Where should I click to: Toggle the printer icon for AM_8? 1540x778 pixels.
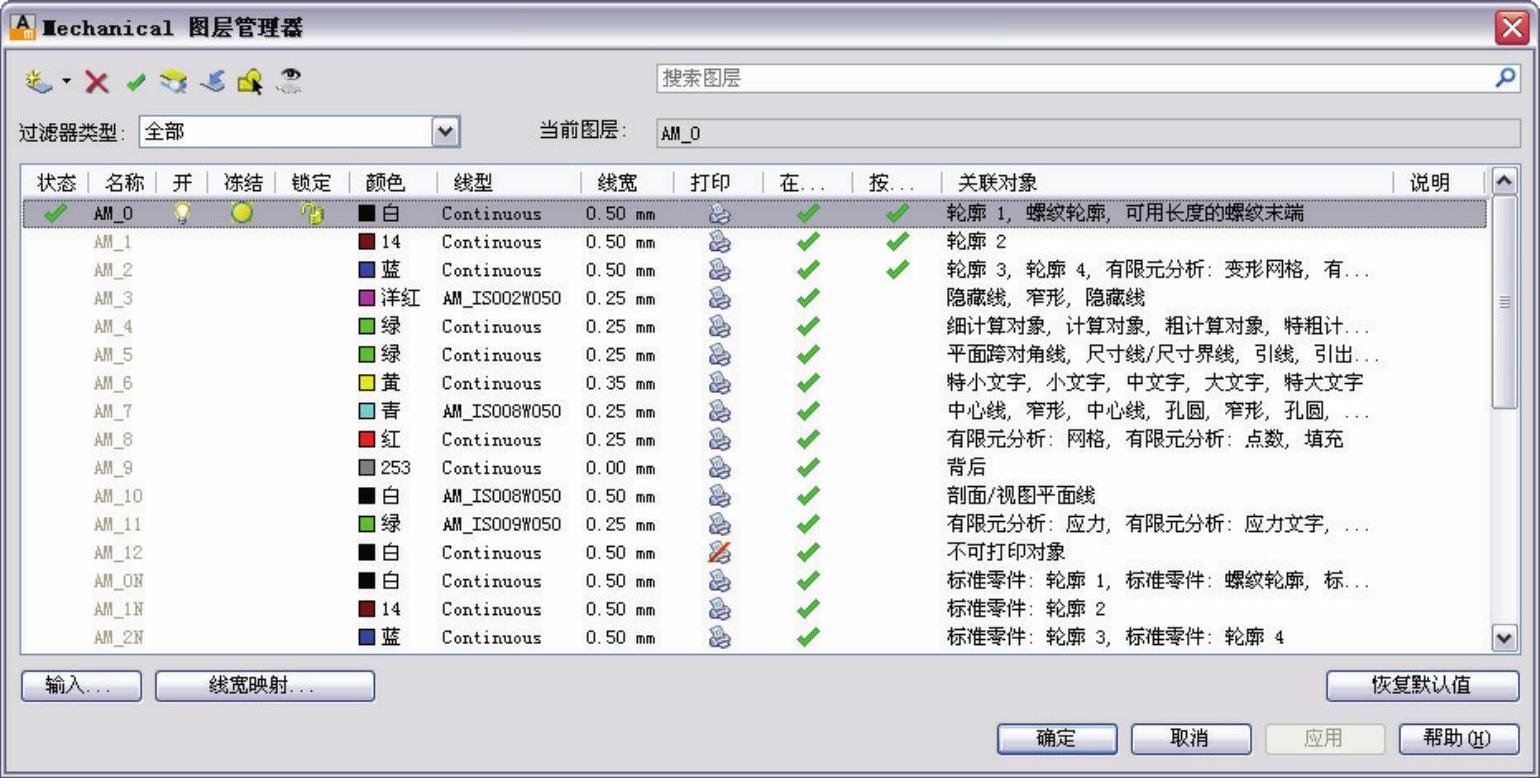pos(719,439)
